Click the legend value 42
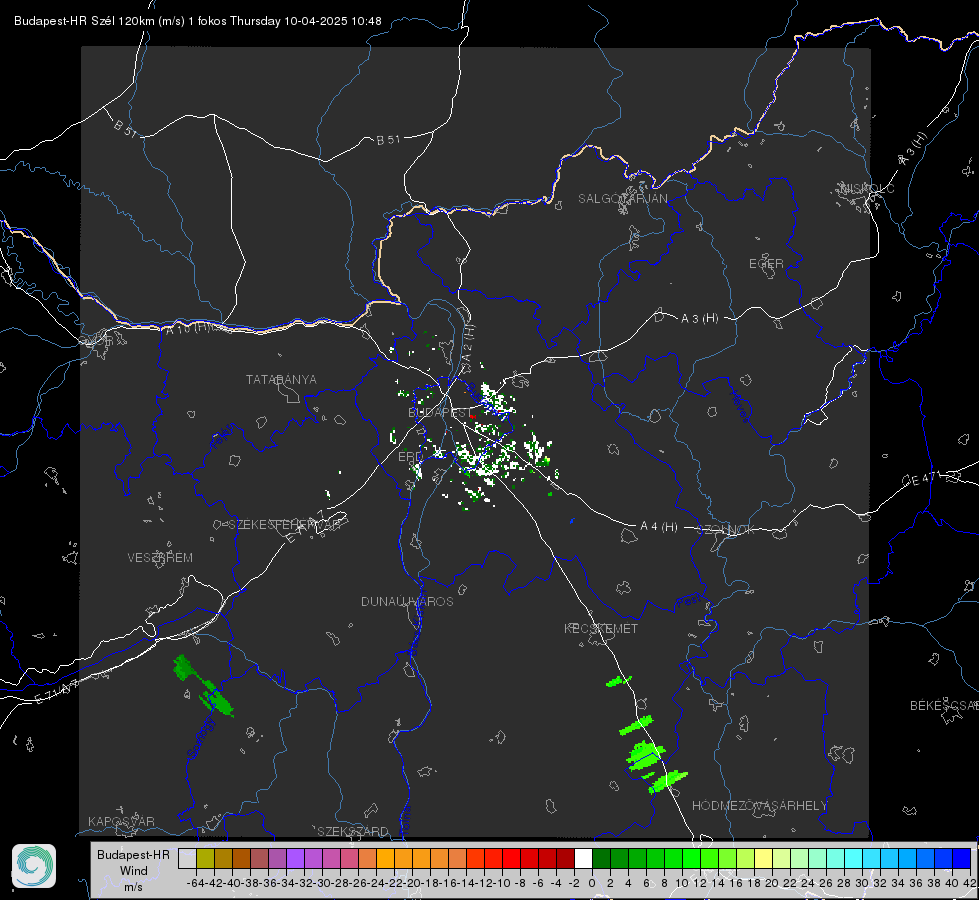Screen dimensions: 979x900 tap(969, 883)
